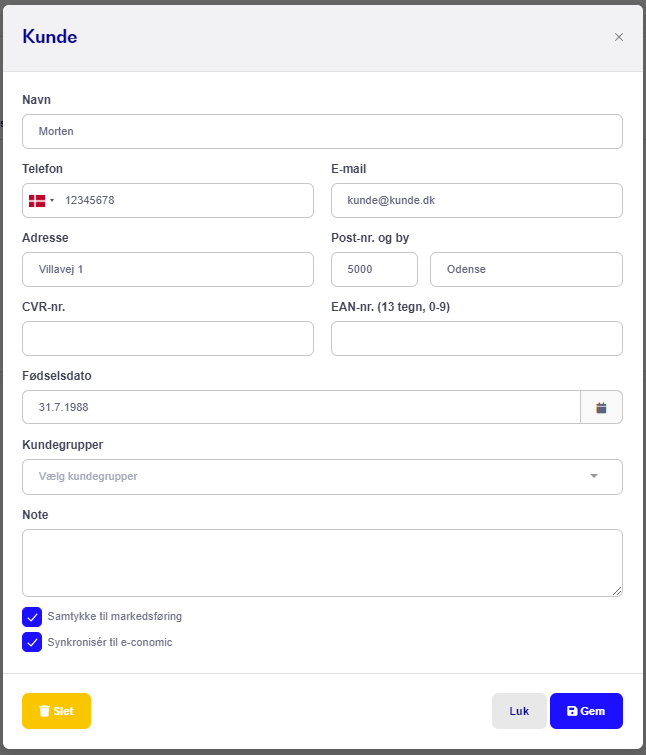Click the trash icon on Slet button
This screenshot has width=646, height=755.
(x=44, y=711)
